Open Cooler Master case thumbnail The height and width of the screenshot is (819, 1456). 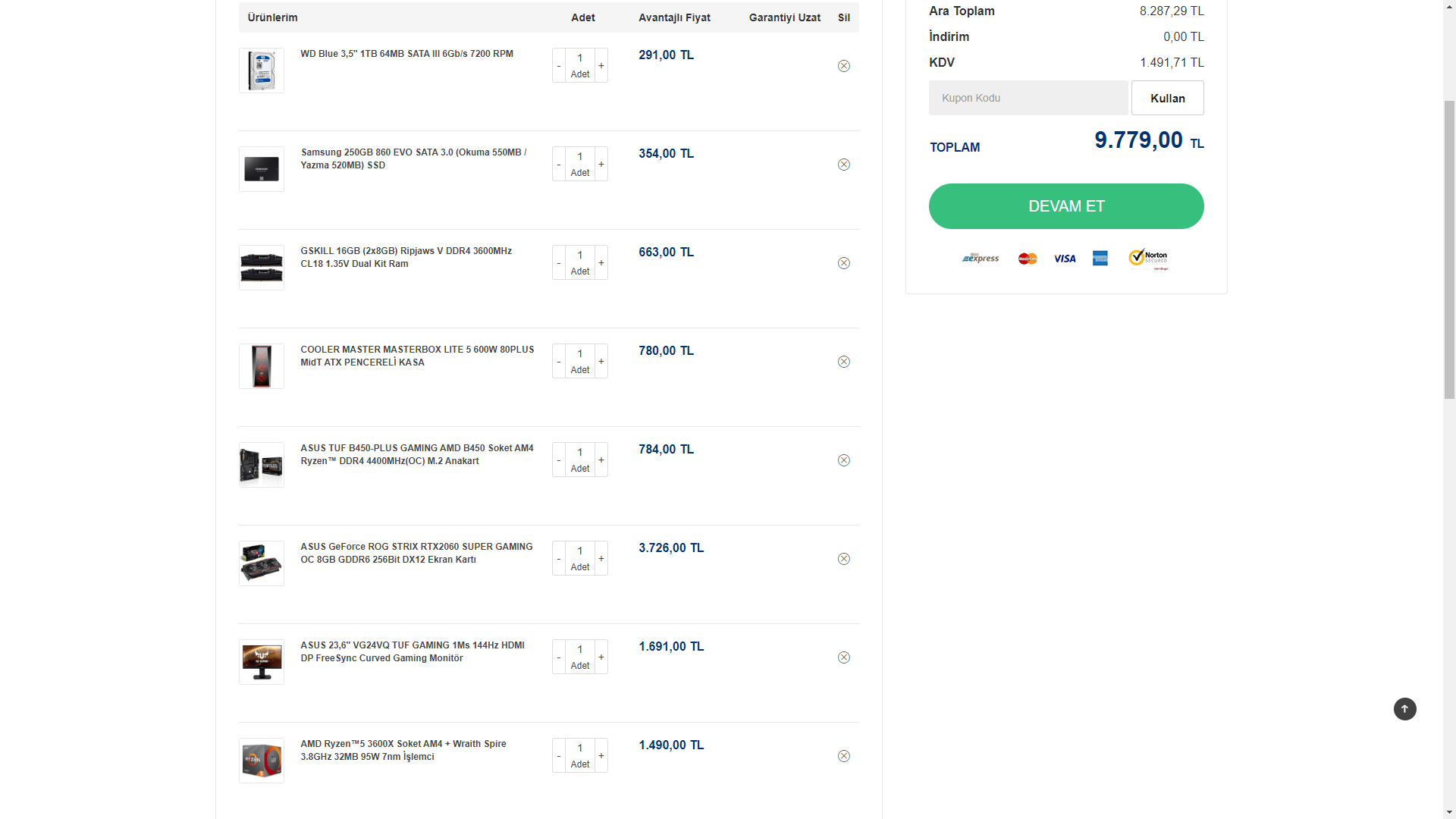tap(262, 366)
